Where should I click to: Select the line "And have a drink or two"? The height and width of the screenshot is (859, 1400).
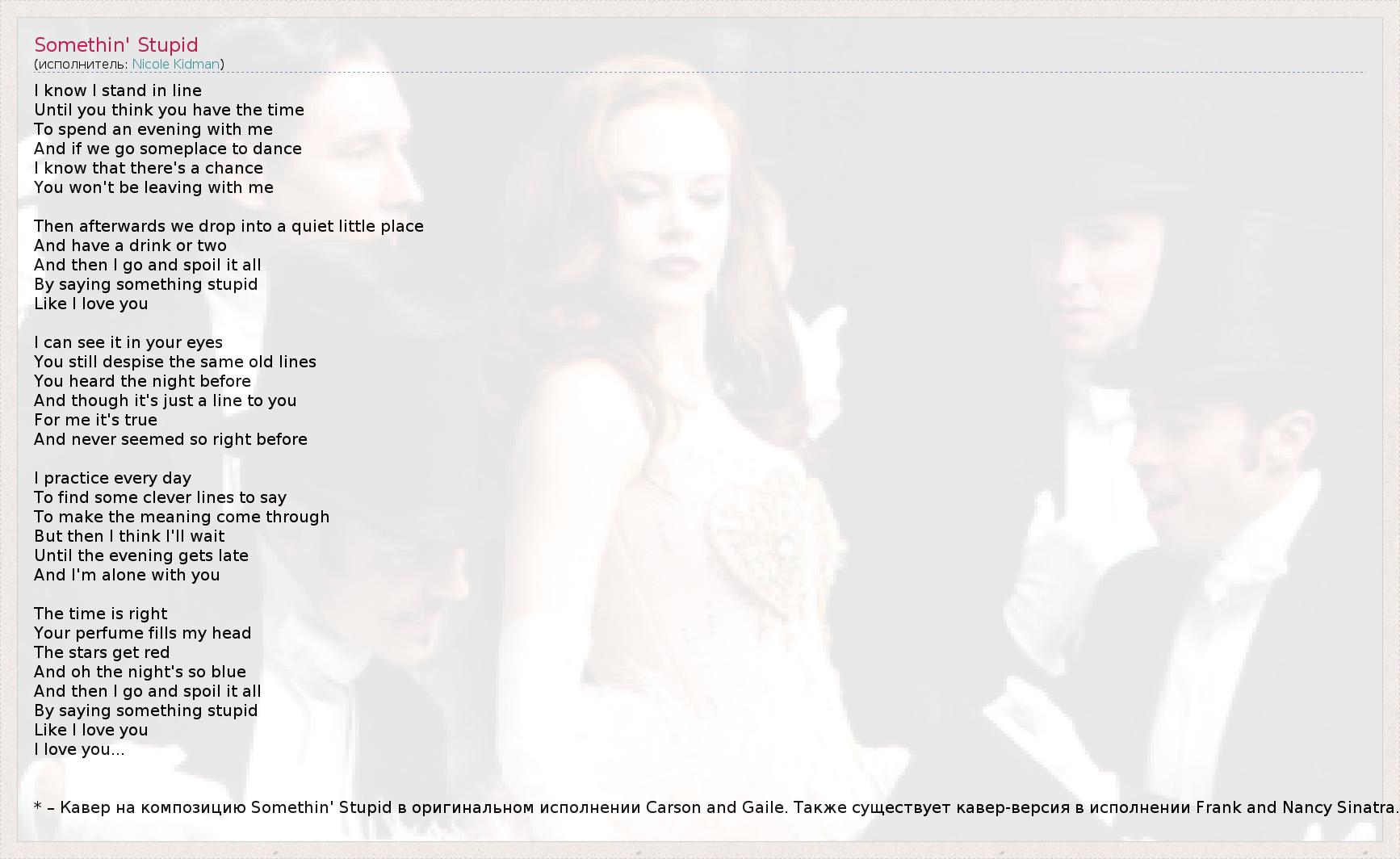(x=130, y=245)
